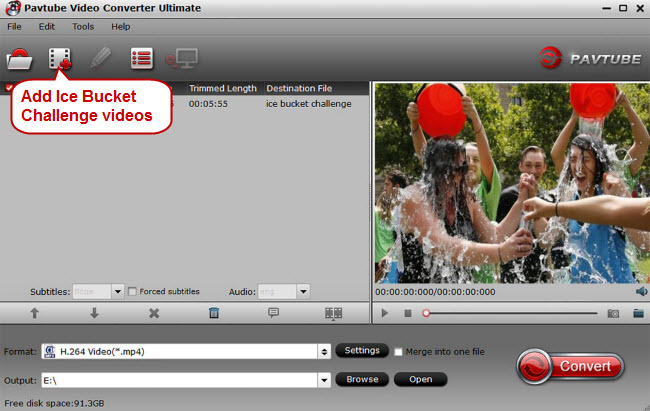Clear list with trash can icon
This screenshot has height=411, width=650.
tap(214, 313)
